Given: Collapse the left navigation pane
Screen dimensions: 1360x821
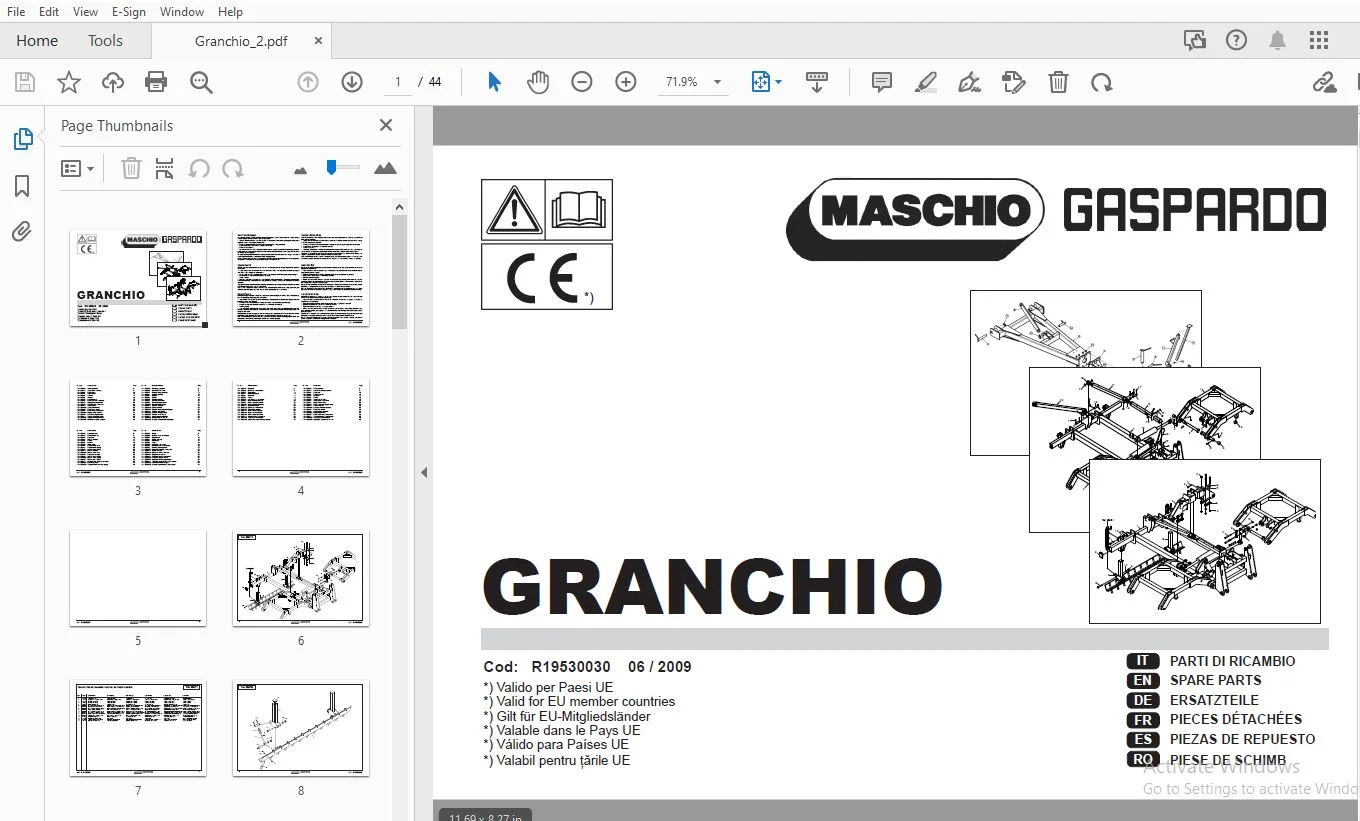Looking at the screenshot, I should [x=424, y=472].
